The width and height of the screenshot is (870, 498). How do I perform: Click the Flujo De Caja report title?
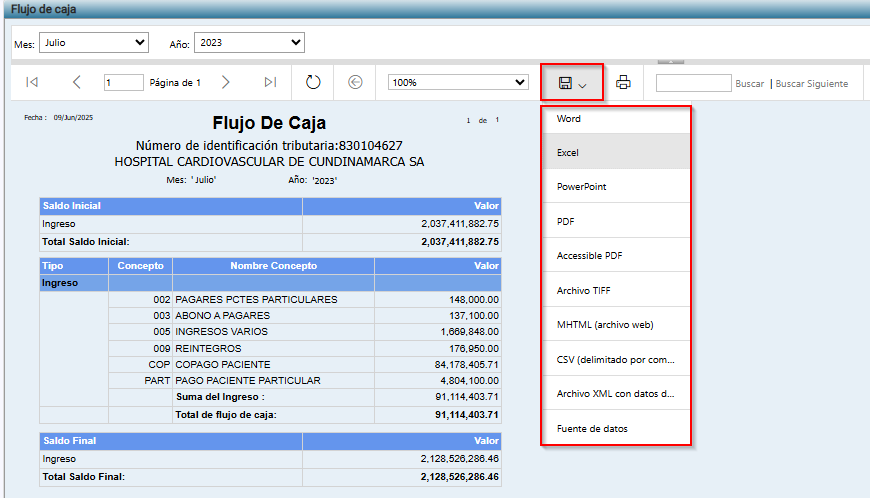coord(269,123)
